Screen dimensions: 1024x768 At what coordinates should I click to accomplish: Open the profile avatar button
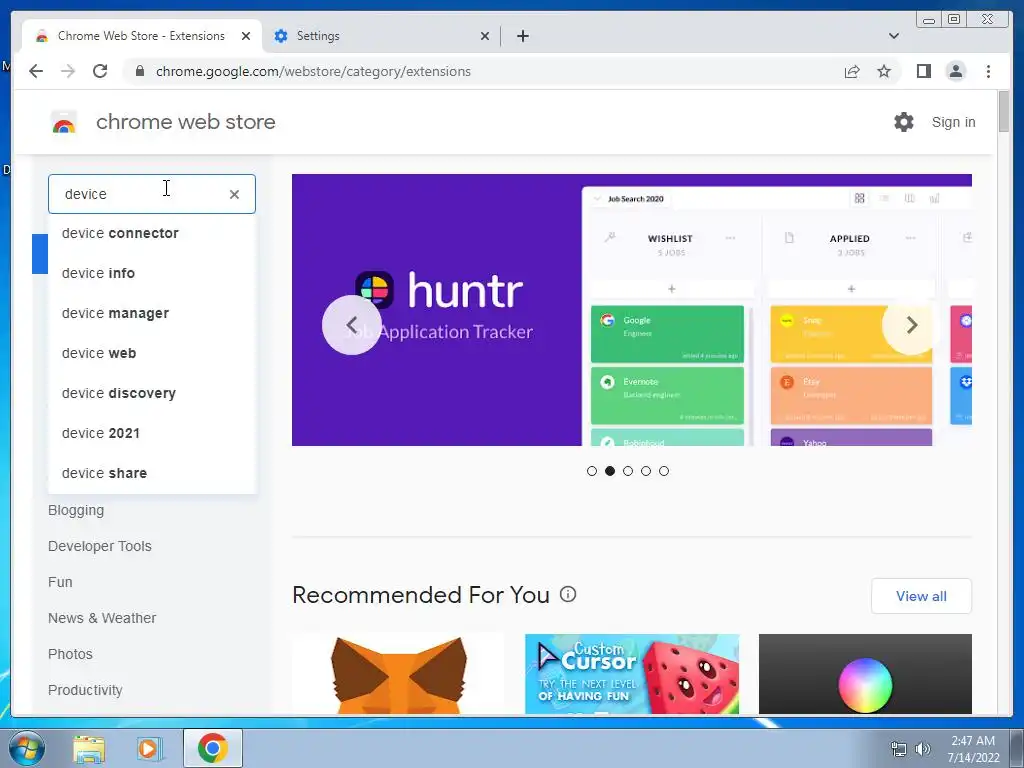pos(955,71)
